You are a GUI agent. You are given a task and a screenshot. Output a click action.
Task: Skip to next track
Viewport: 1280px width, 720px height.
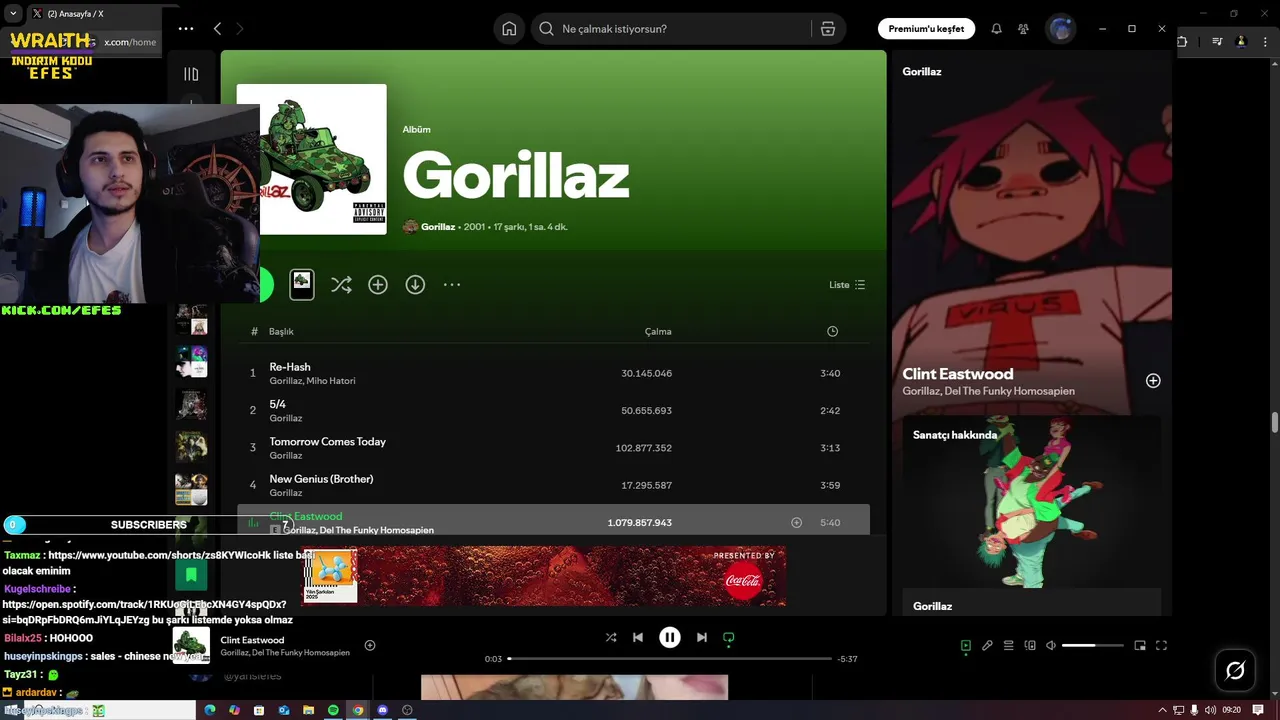(x=702, y=637)
